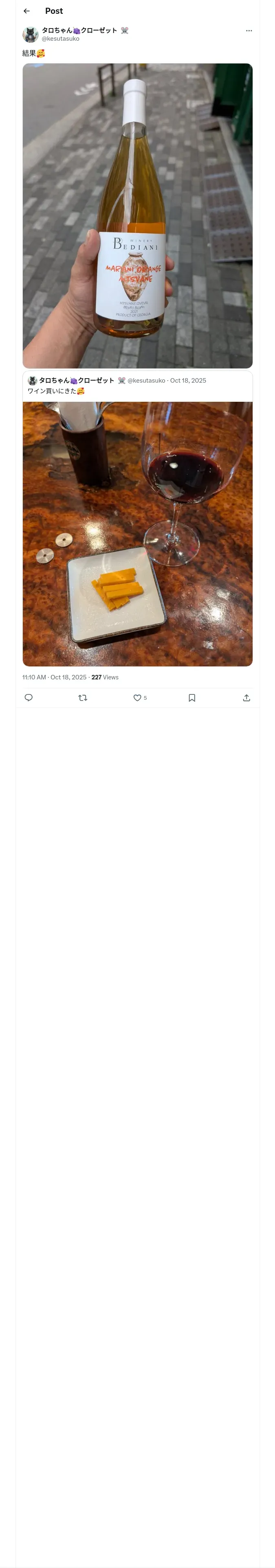275x1568 pixels.
Task: Enlarge the red wine glass and cheese photo
Action: pyautogui.click(x=137, y=533)
